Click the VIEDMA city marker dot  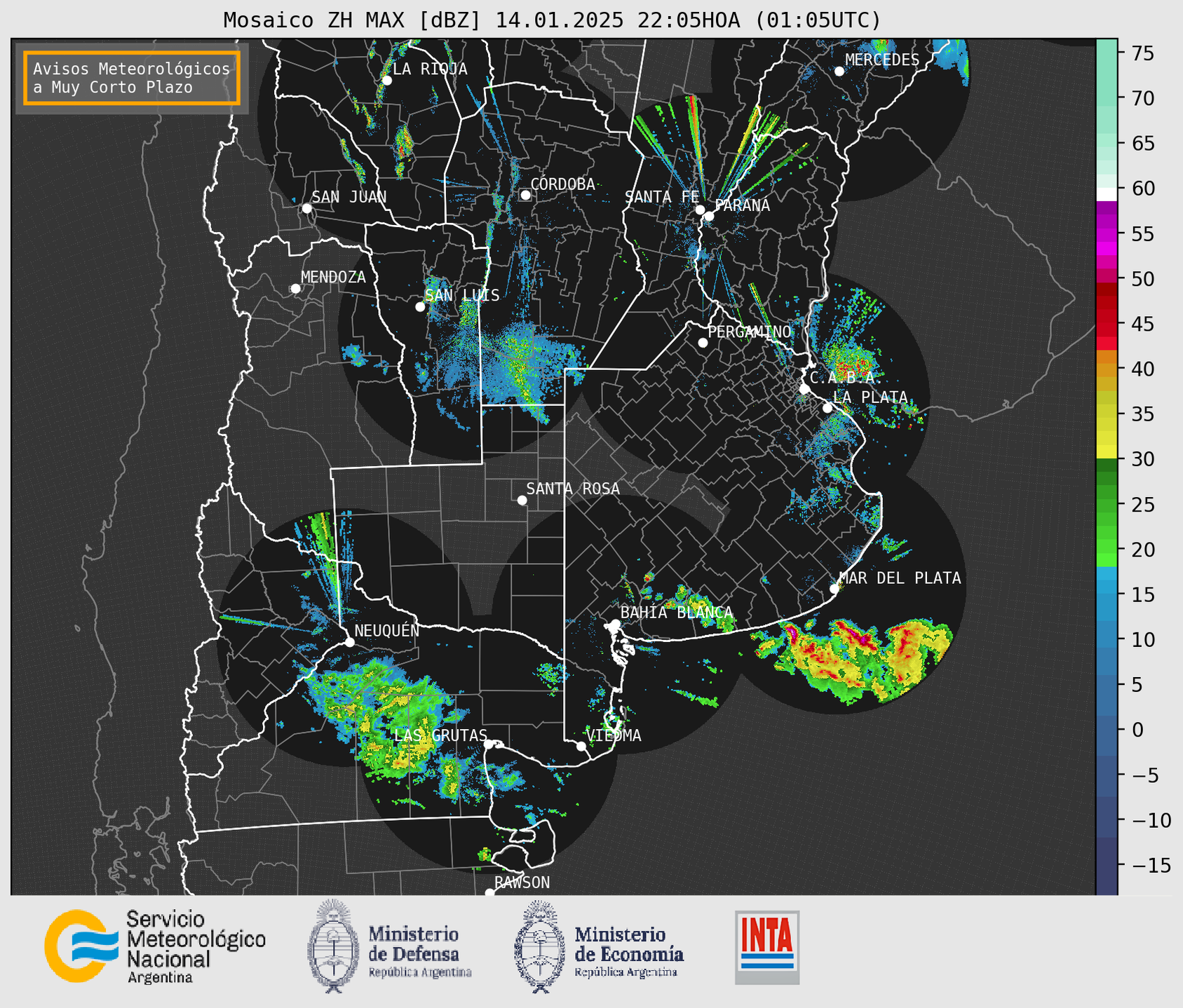click(581, 747)
